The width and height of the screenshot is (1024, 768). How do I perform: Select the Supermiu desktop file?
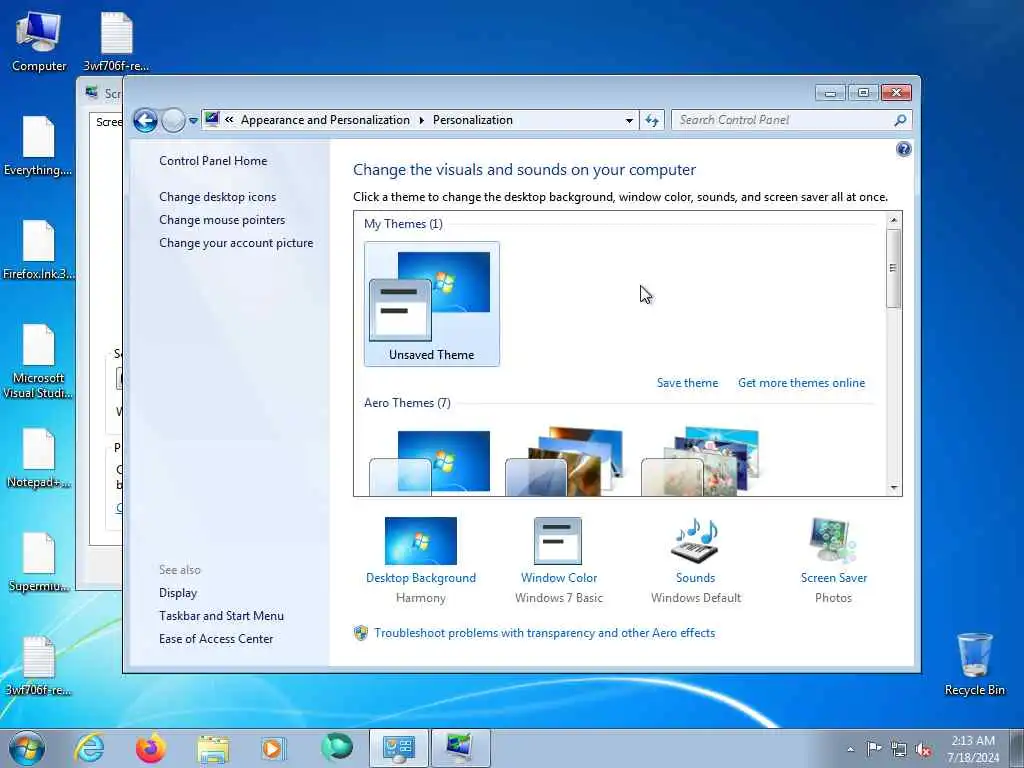39,562
